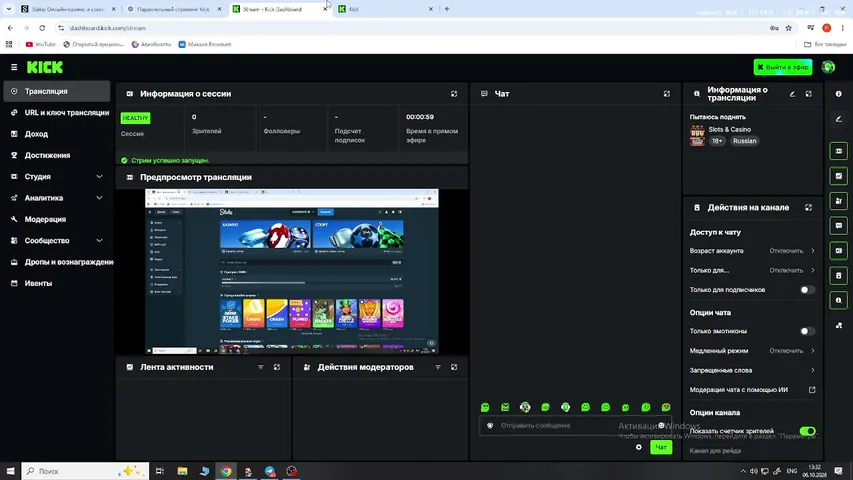Reload the page in the browser
This screenshot has width=853, height=480.
[42, 28]
